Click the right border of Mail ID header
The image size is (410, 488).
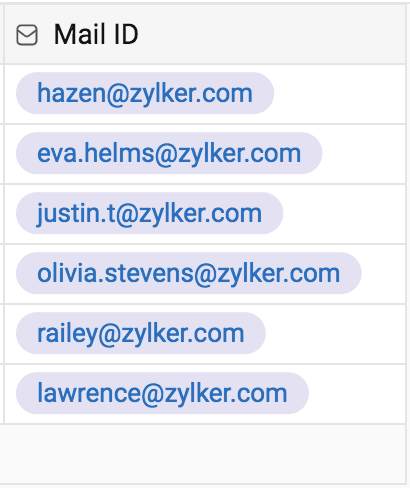tap(406, 35)
